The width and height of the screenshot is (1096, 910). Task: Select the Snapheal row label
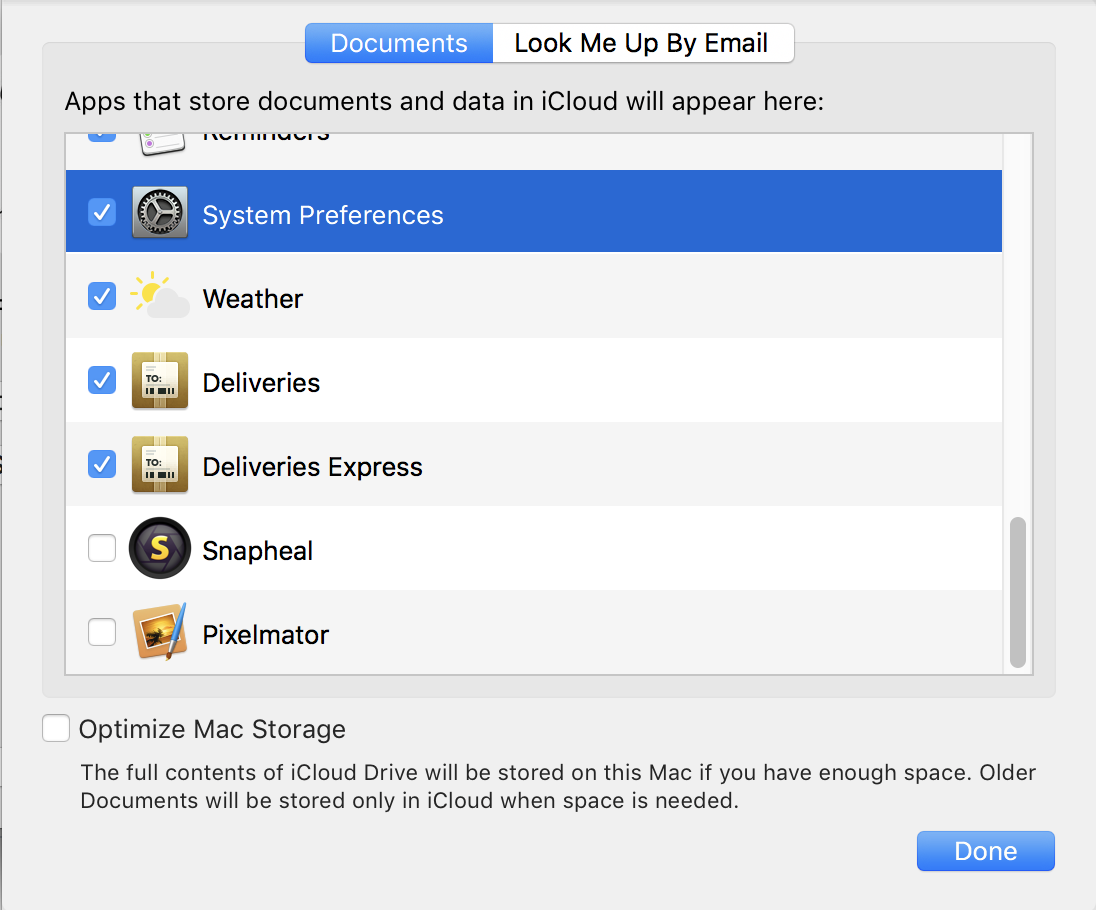(258, 551)
